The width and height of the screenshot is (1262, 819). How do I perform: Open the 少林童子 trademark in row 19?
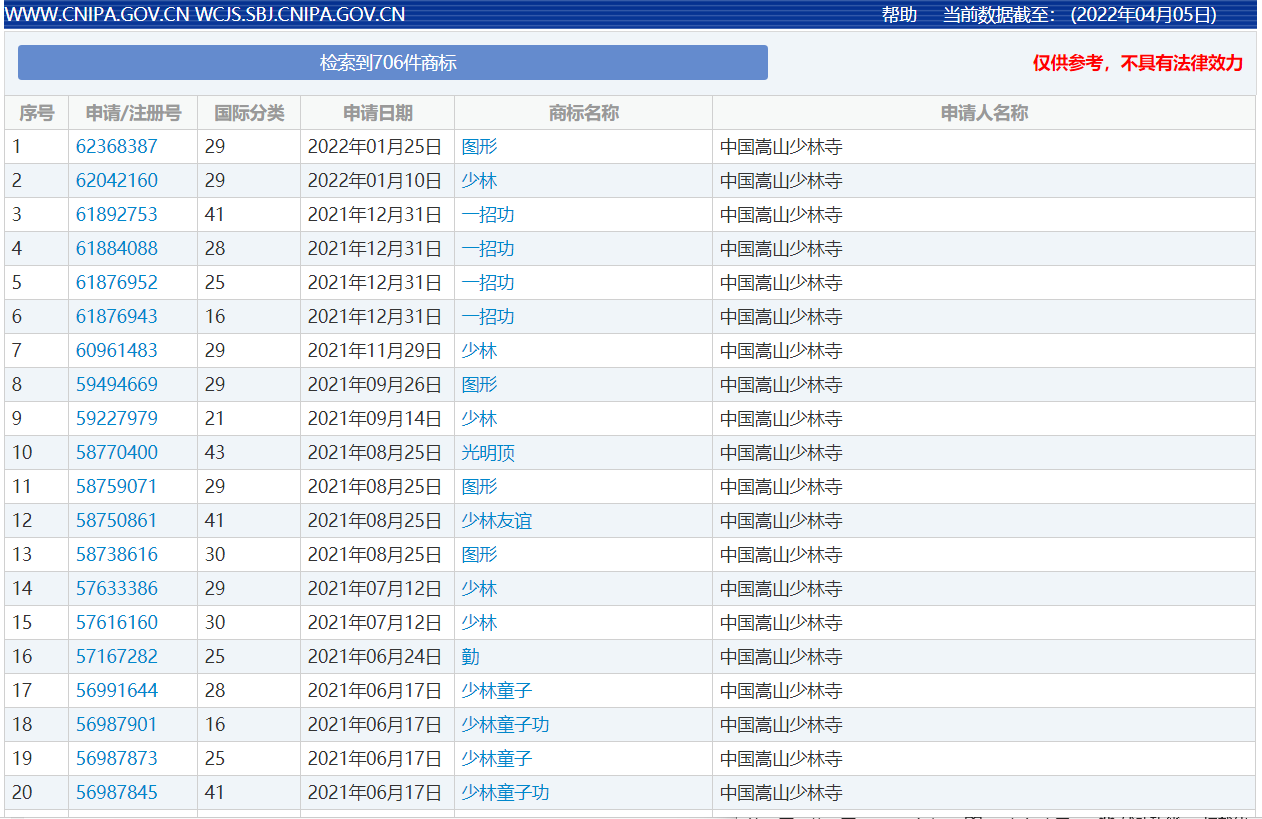[x=497, y=758]
